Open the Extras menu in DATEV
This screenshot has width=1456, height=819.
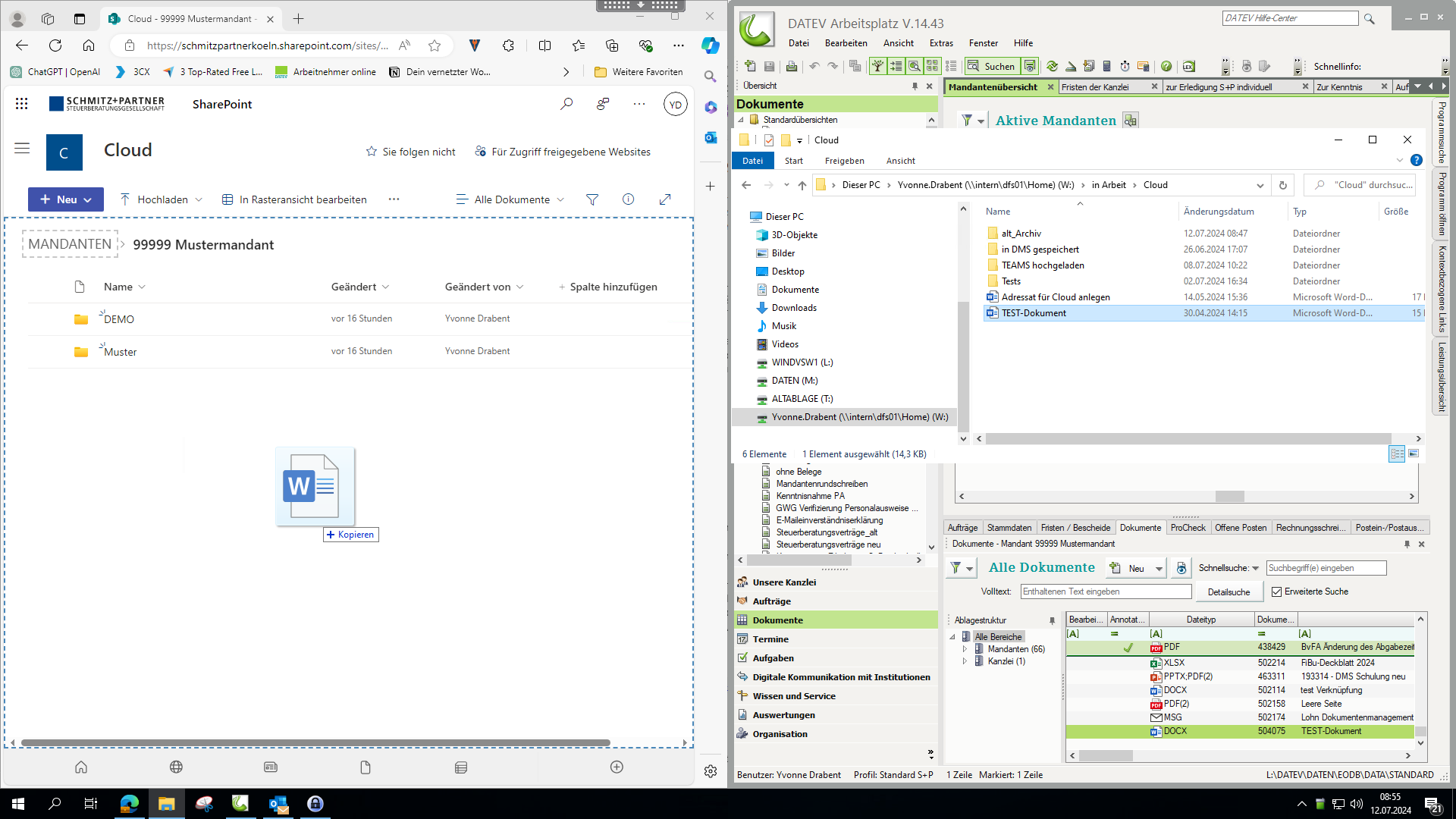tap(941, 43)
